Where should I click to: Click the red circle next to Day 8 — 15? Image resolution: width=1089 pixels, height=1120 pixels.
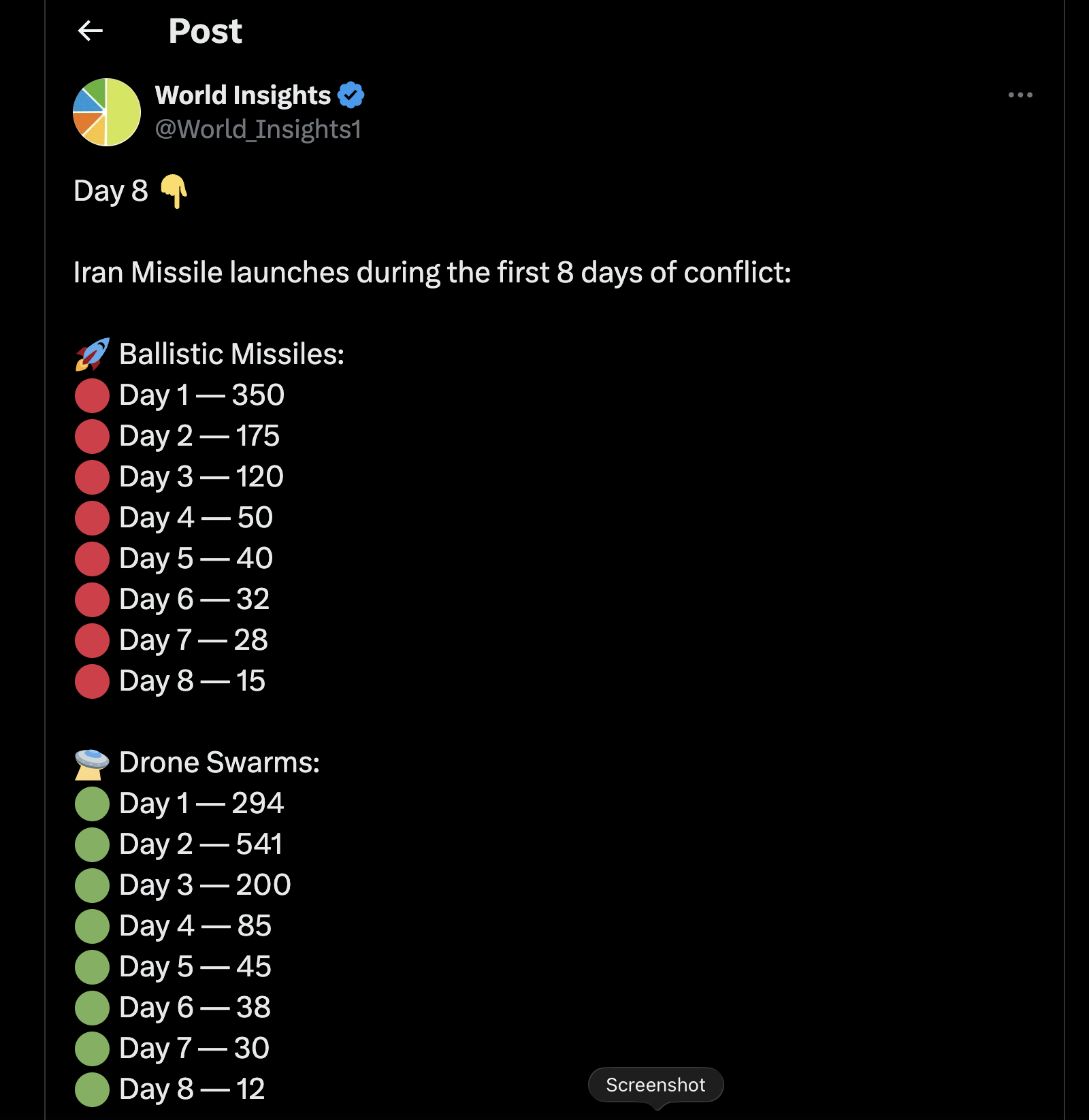(92, 681)
